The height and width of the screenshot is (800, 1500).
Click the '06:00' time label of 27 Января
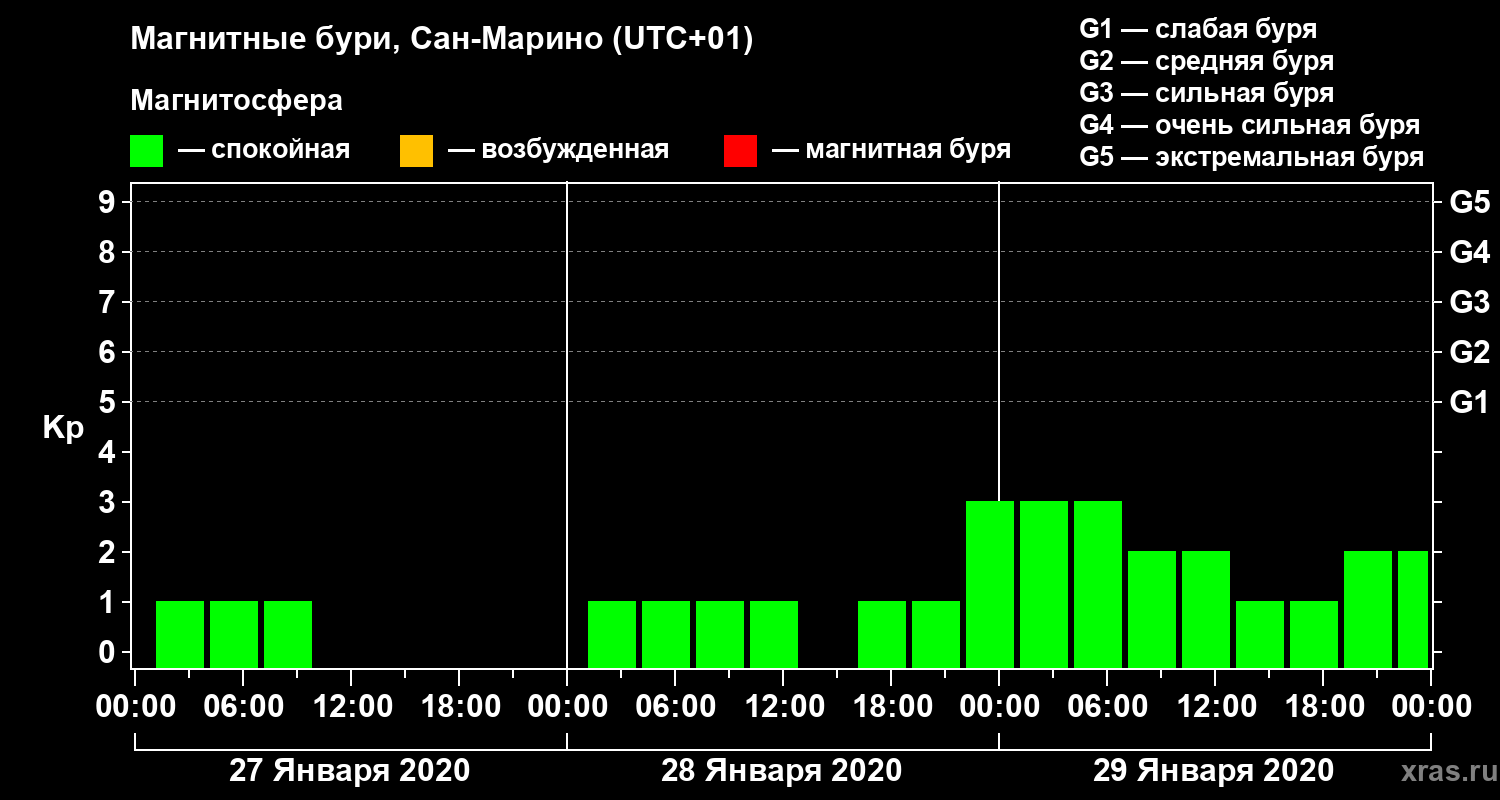(x=243, y=707)
